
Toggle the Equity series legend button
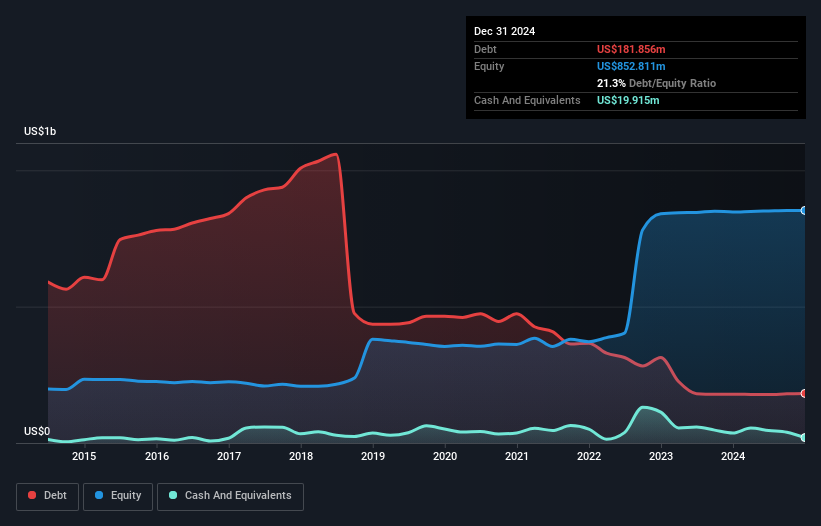[x=118, y=496]
